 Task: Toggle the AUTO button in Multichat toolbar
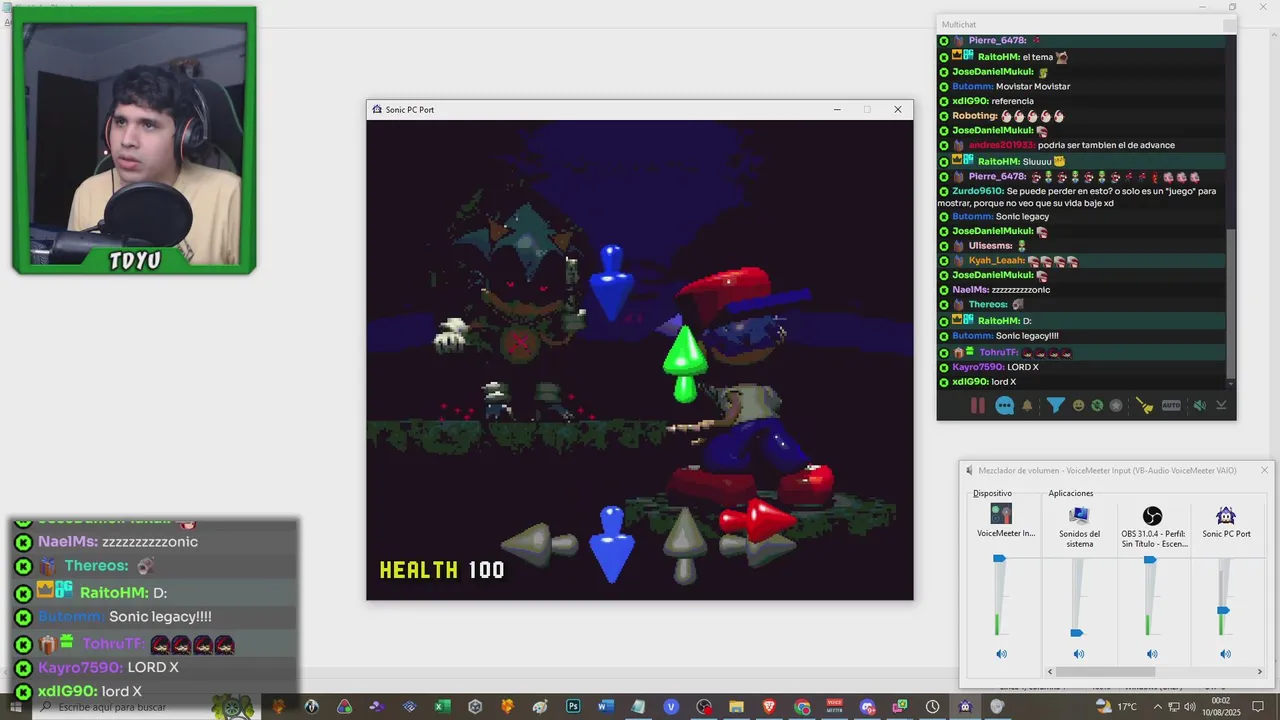(x=1171, y=405)
